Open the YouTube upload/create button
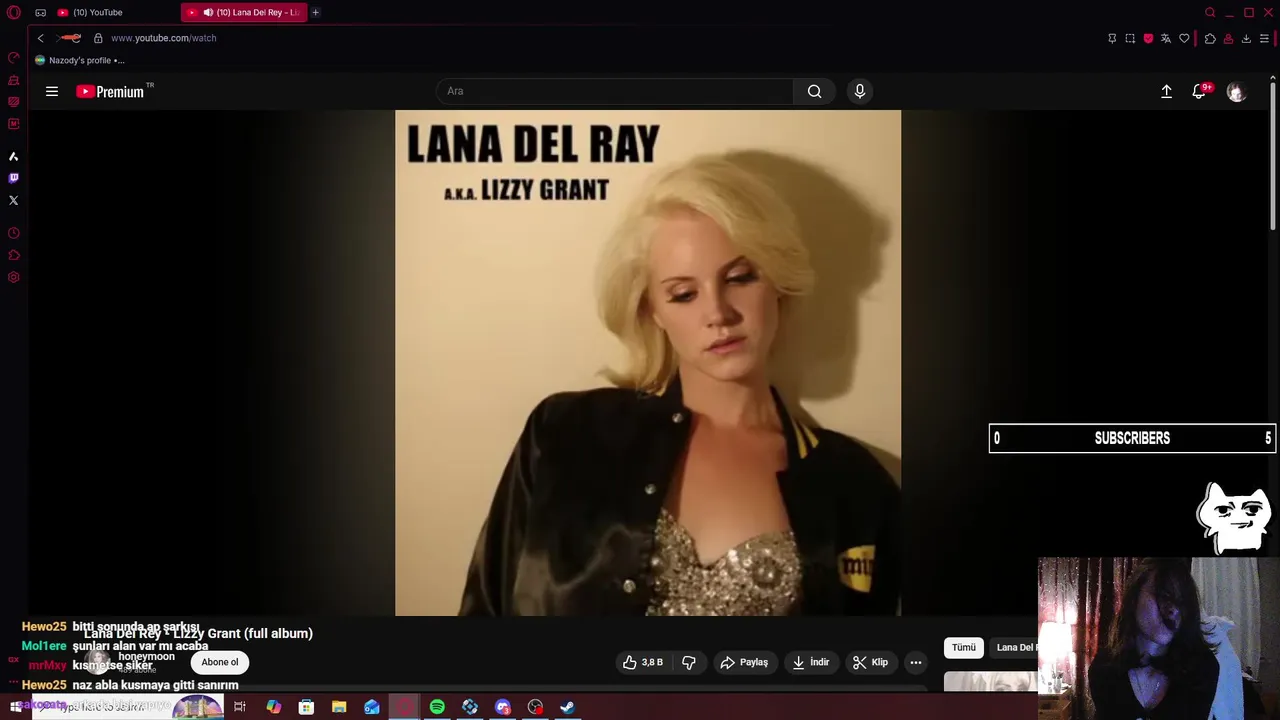Viewport: 1280px width, 720px height. (1166, 91)
